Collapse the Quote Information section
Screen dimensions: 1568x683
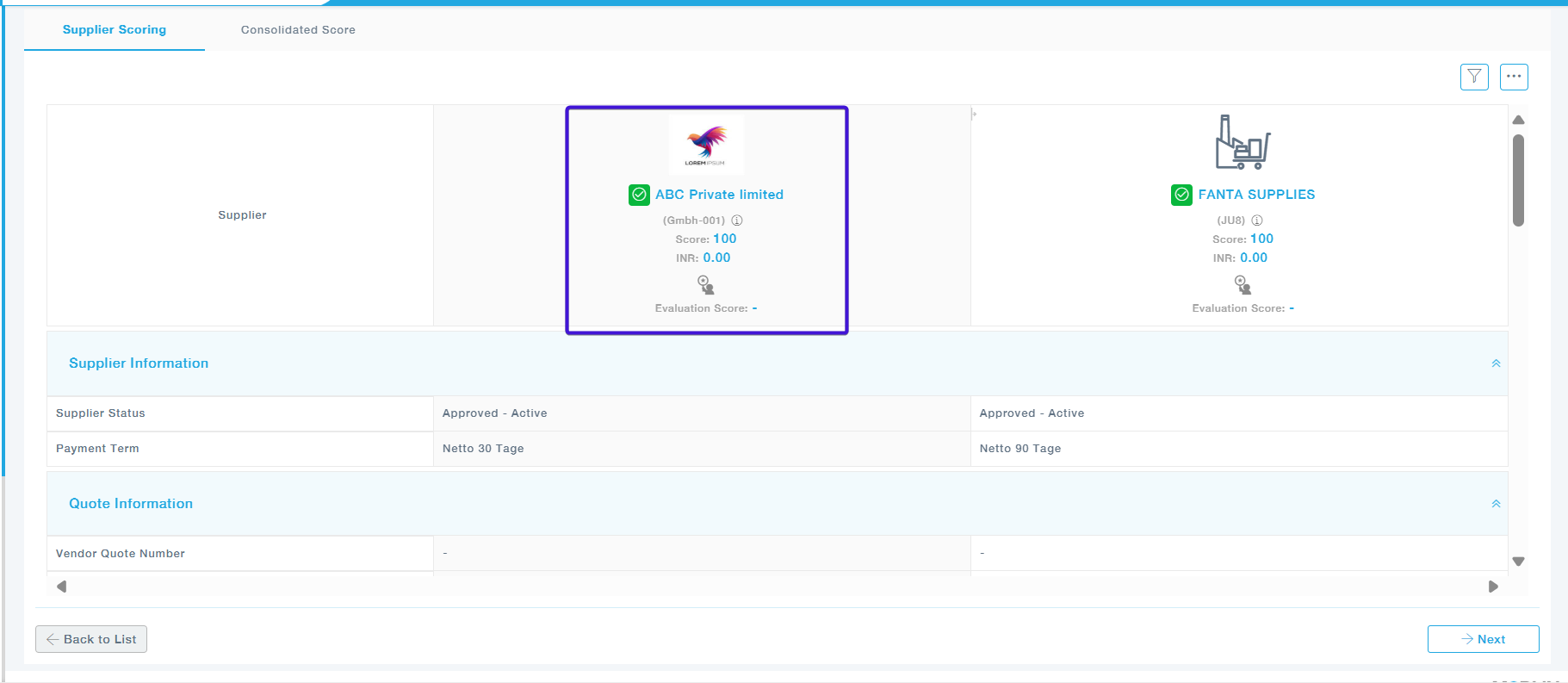1496,504
